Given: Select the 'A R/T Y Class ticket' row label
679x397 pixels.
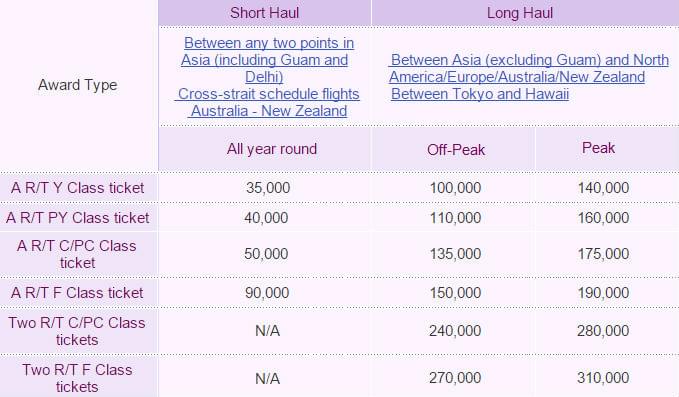Looking at the screenshot, I should 78,188.
